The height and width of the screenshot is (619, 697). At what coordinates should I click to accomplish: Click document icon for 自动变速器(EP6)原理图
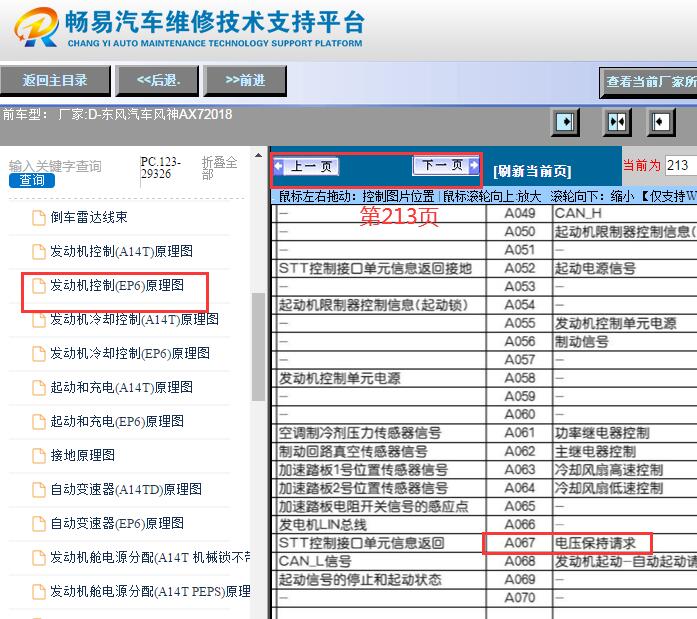click(x=39, y=523)
